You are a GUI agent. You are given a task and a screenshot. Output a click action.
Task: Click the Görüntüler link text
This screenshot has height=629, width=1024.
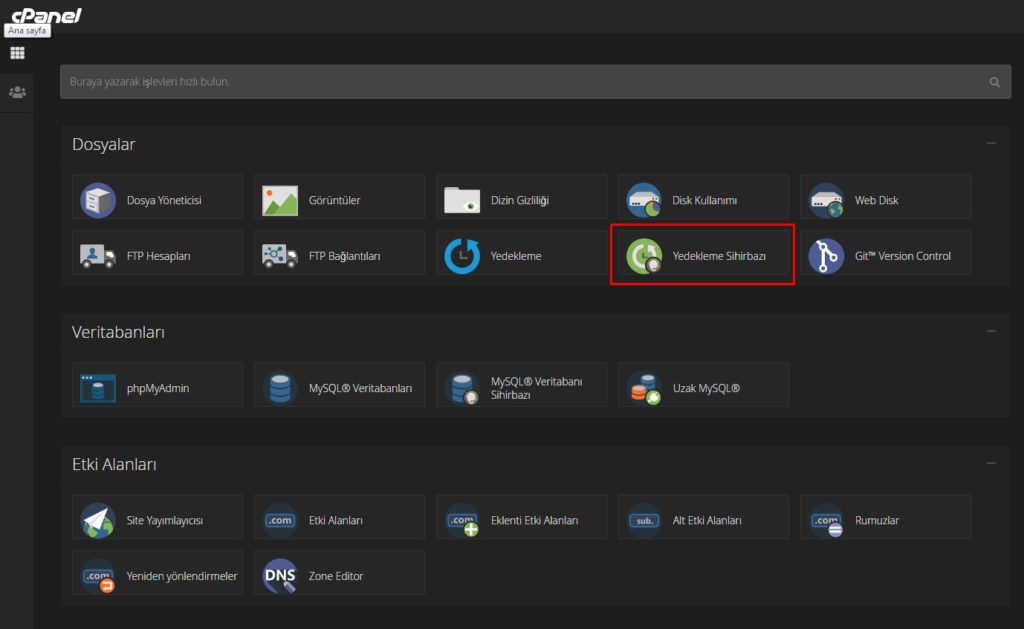click(334, 200)
